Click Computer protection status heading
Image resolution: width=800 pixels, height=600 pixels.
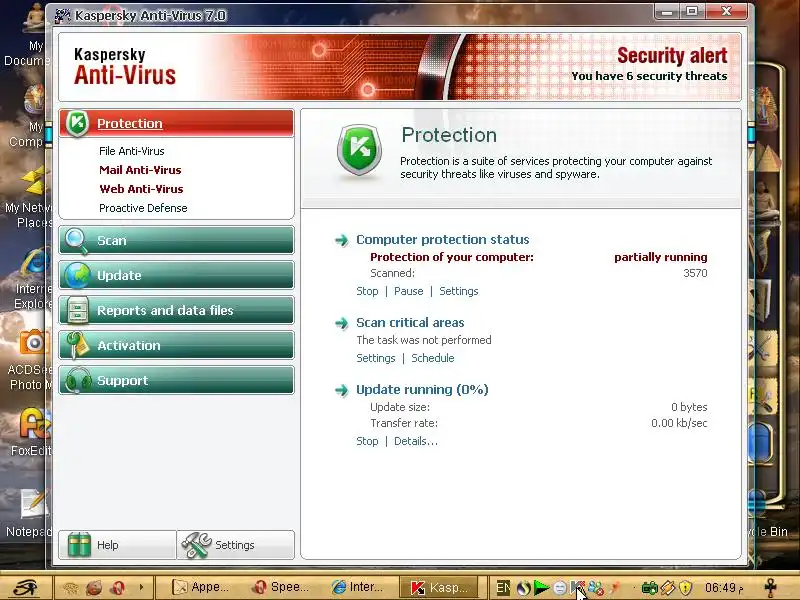tap(442, 240)
